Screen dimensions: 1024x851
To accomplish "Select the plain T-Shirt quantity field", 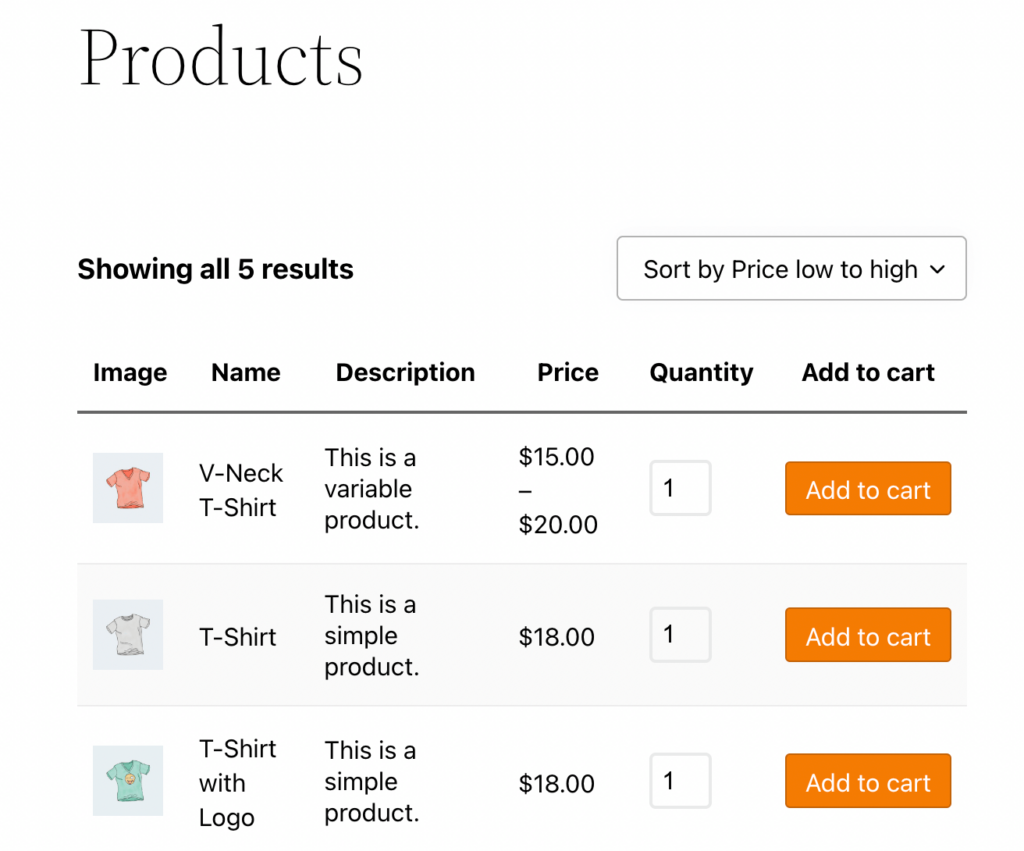I will tap(680, 634).
